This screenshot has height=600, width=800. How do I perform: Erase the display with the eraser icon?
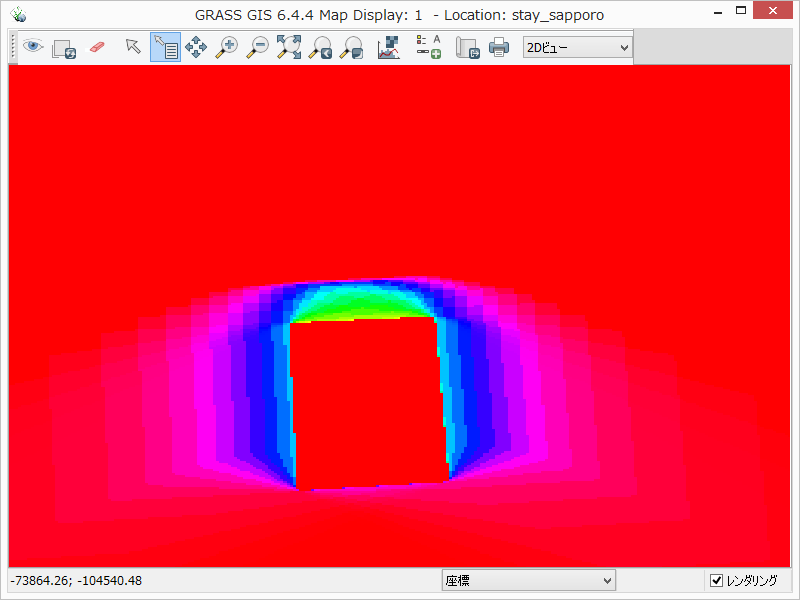point(97,47)
